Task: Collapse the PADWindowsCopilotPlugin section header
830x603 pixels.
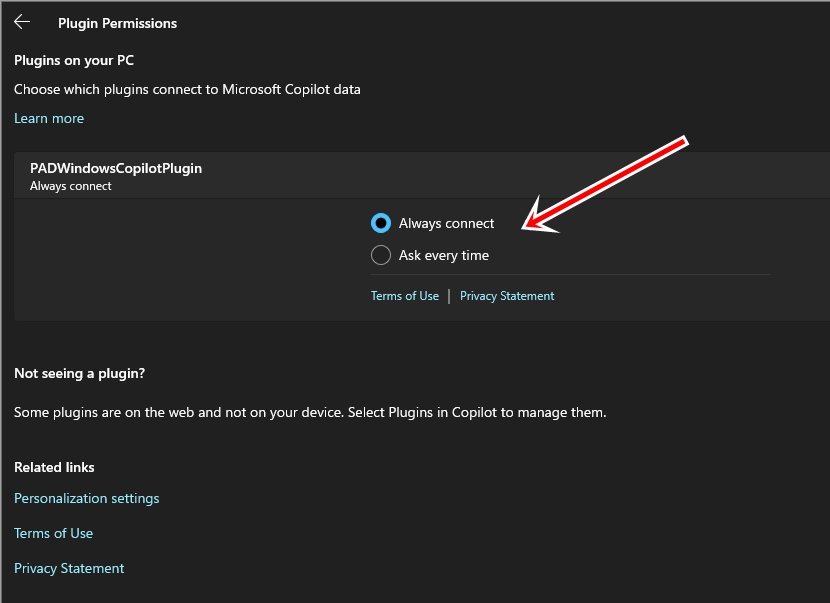Action: point(422,176)
